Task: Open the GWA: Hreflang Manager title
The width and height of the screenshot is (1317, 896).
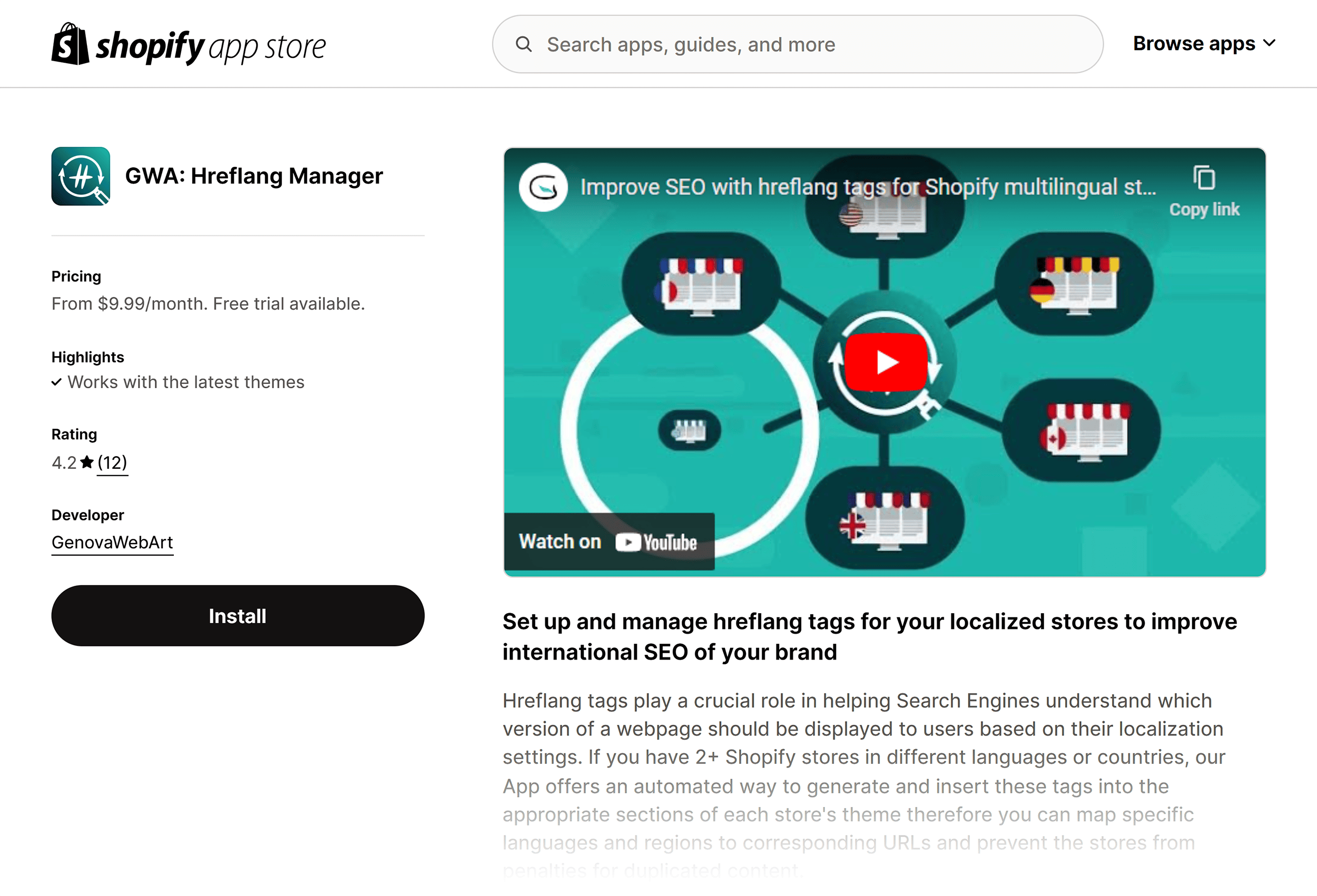Action: point(254,176)
